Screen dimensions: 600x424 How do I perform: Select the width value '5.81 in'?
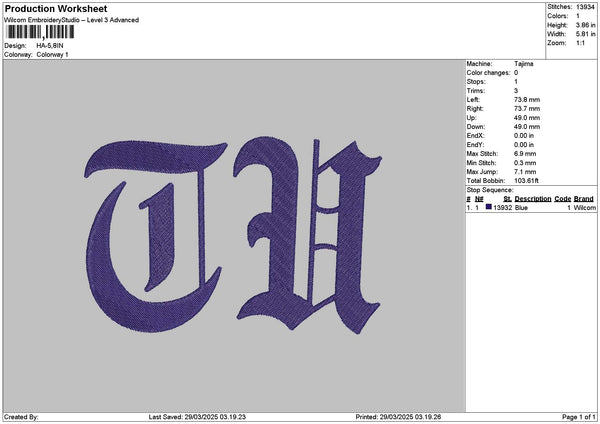[585, 34]
